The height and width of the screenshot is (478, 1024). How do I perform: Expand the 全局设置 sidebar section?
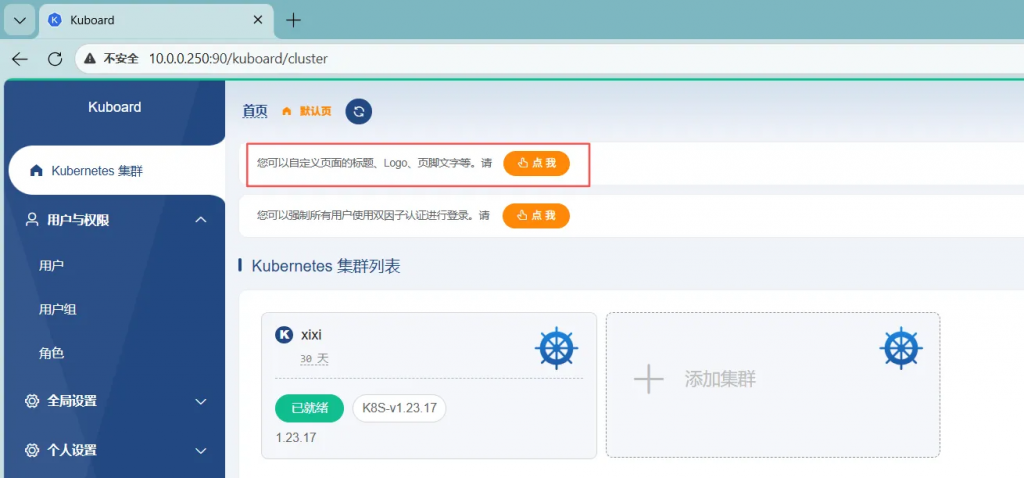[x=200, y=401]
